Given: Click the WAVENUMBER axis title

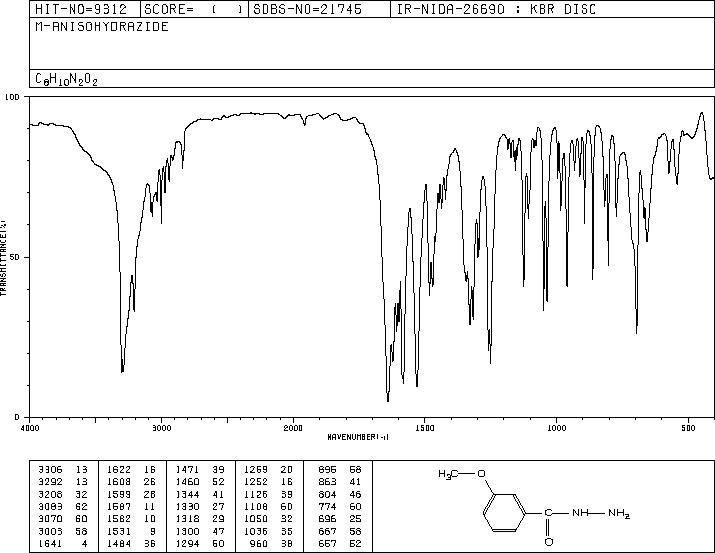Looking at the screenshot, I should pyautogui.click(x=358, y=437).
